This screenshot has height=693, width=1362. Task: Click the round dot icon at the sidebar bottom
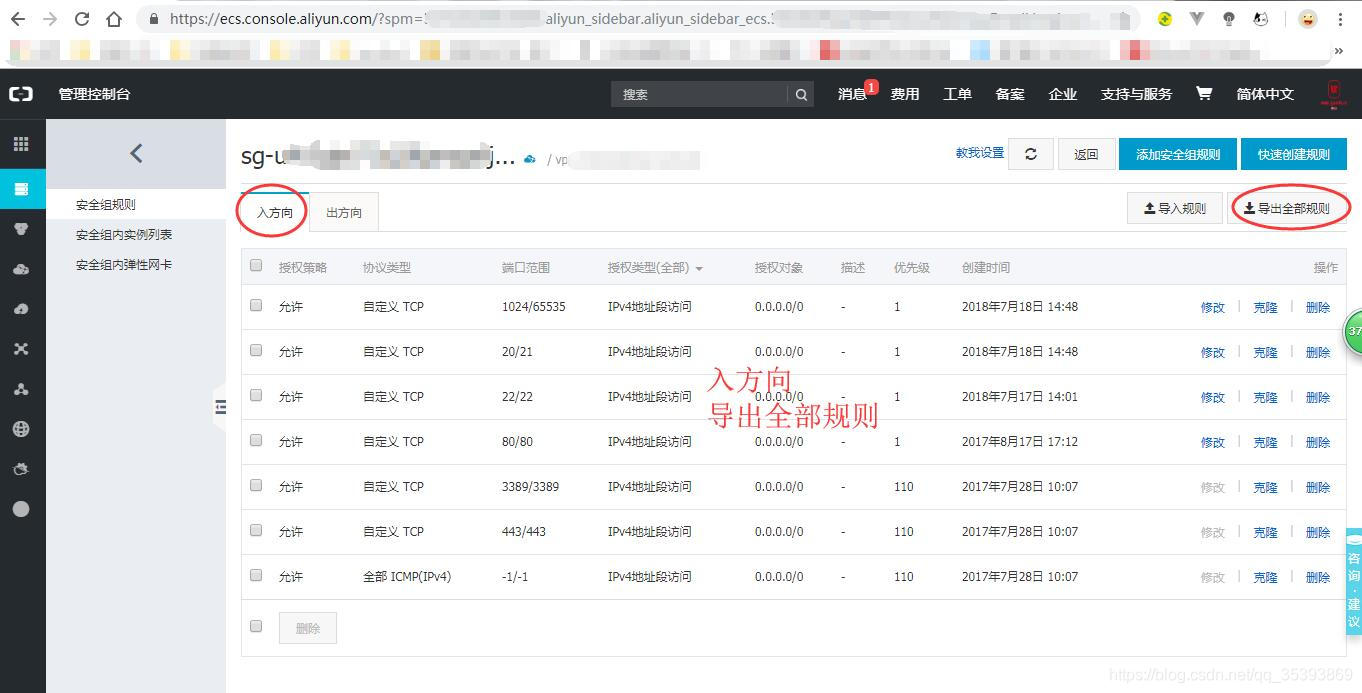click(21, 509)
